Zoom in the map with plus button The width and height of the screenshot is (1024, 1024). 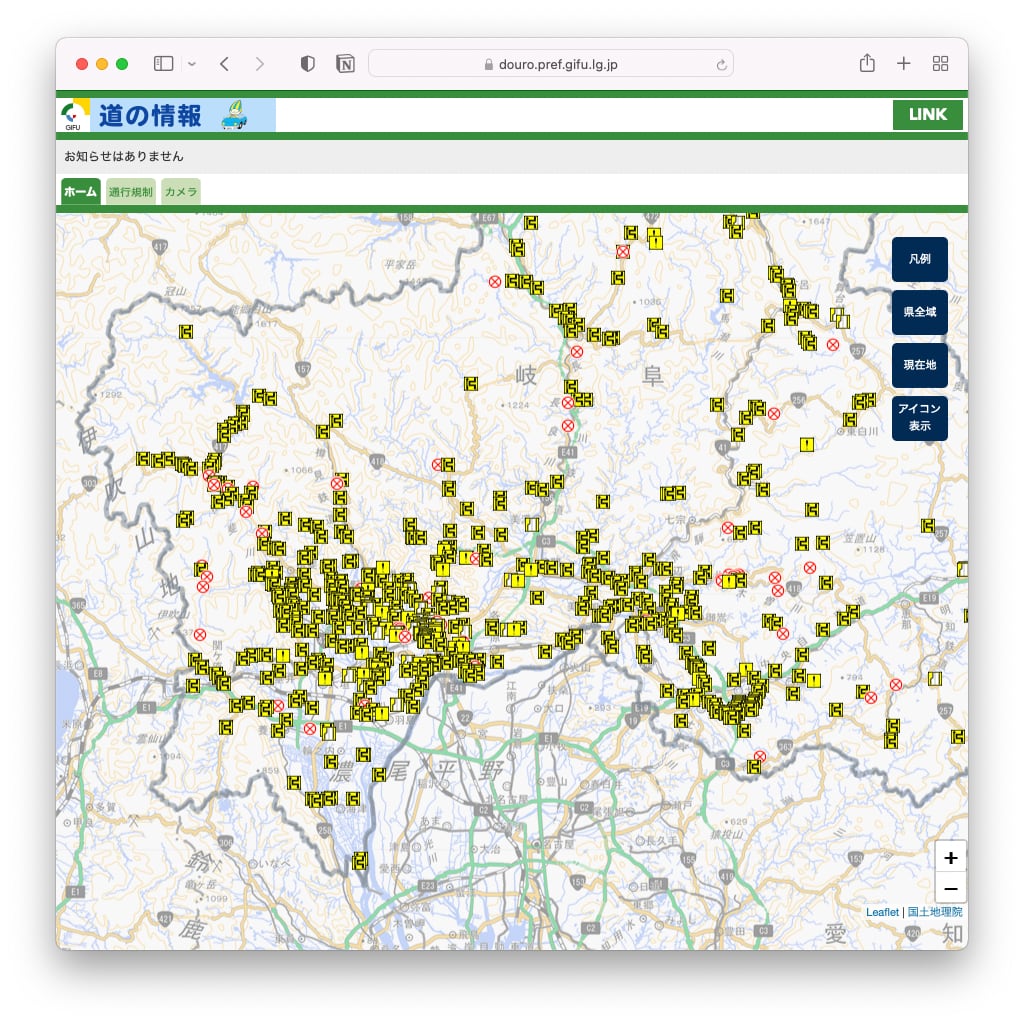[950, 858]
